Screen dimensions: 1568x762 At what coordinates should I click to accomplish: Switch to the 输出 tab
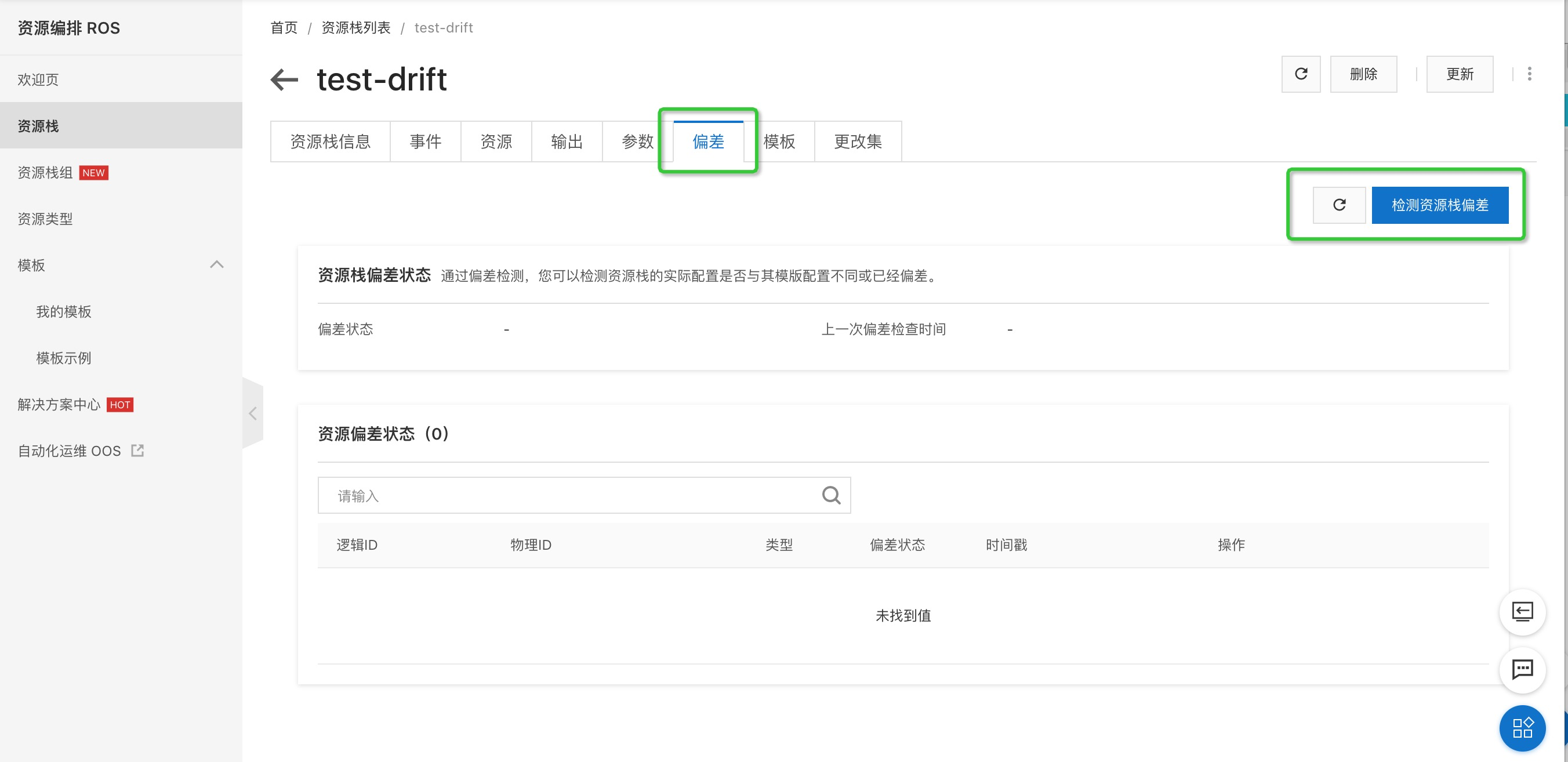point(567,142)
